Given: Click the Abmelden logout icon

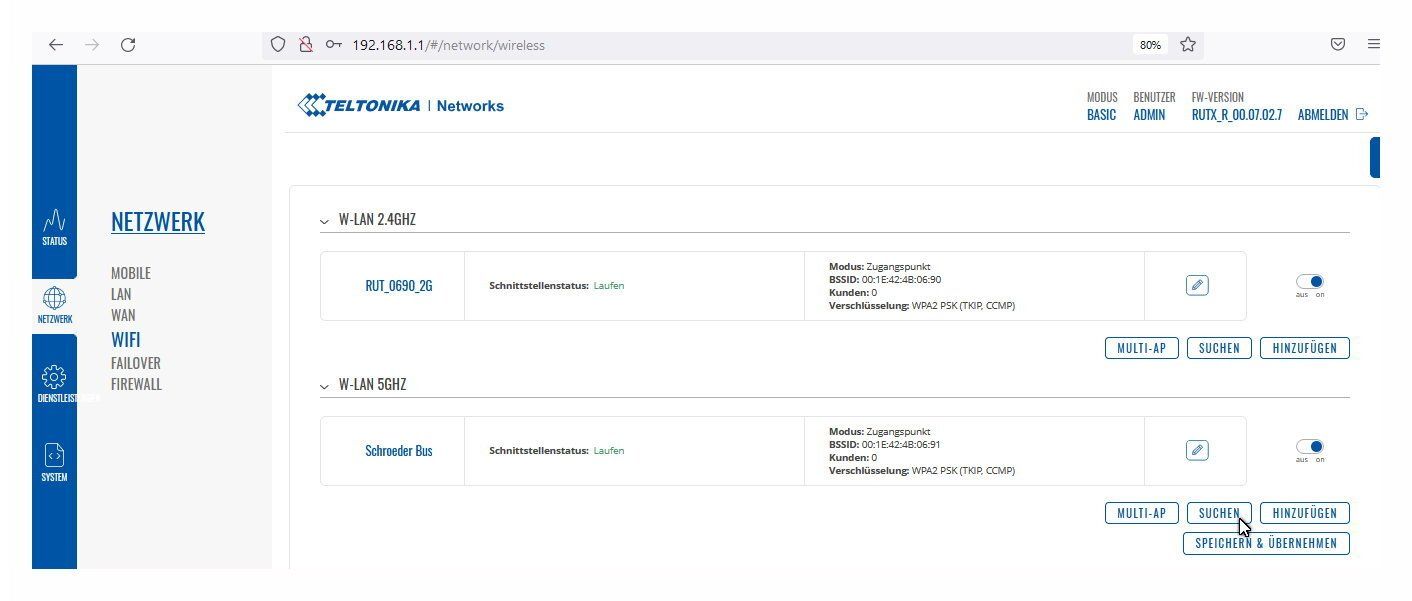Looking at the screenshot, I should pos(1361,115).
